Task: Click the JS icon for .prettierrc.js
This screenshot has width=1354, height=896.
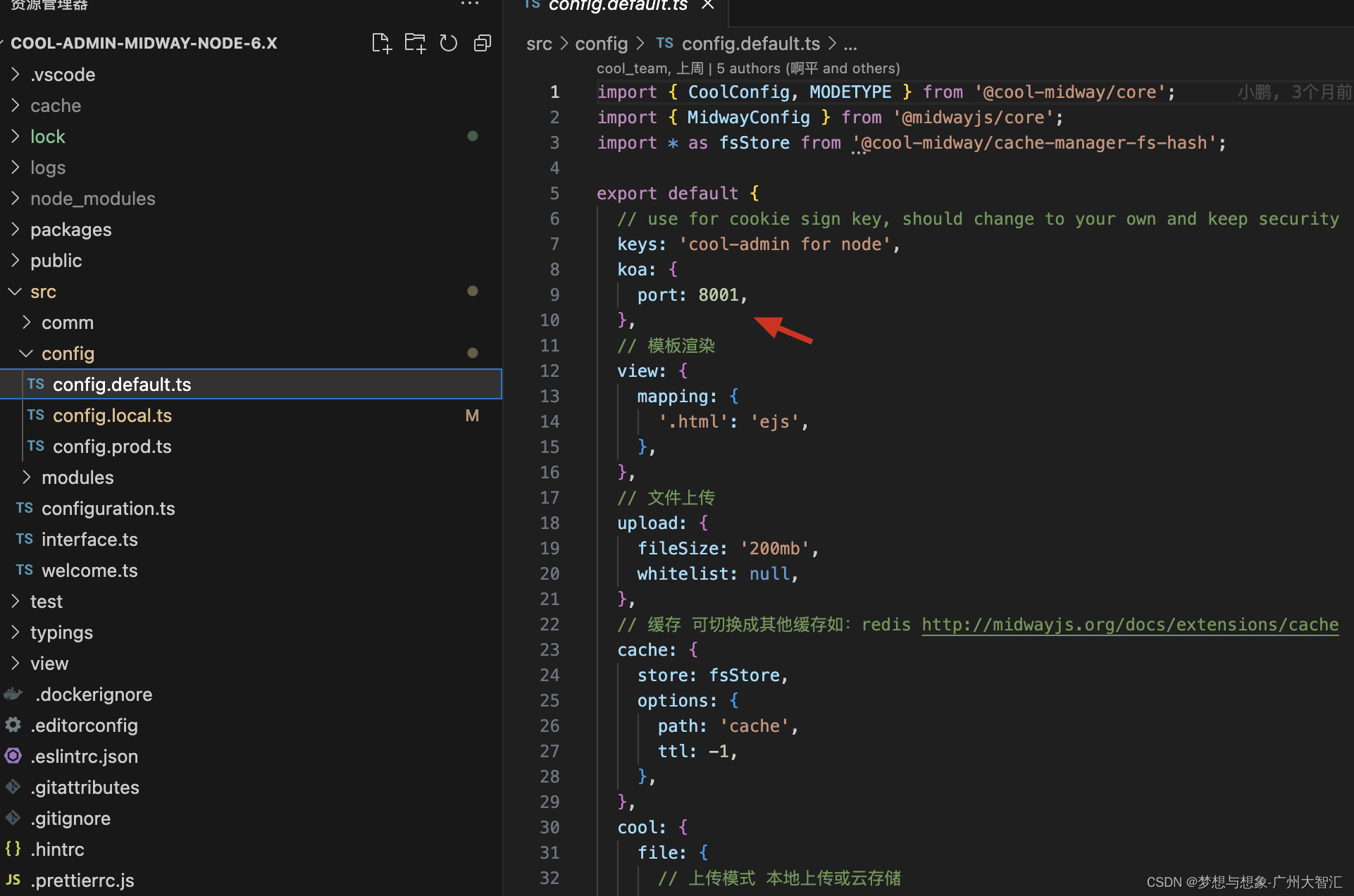Action: [13, 880]
